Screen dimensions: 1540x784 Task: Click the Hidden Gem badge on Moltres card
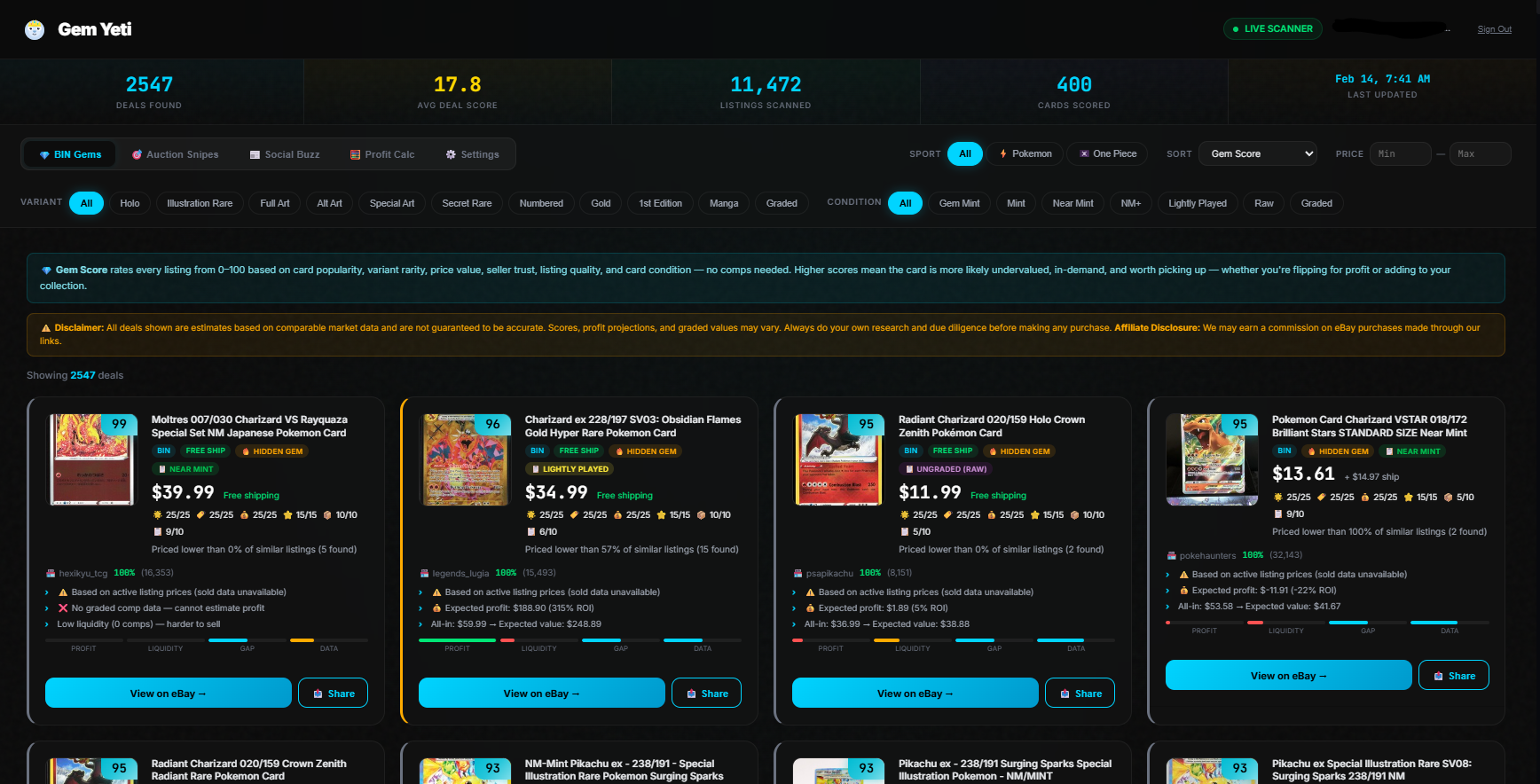point(272,451)
